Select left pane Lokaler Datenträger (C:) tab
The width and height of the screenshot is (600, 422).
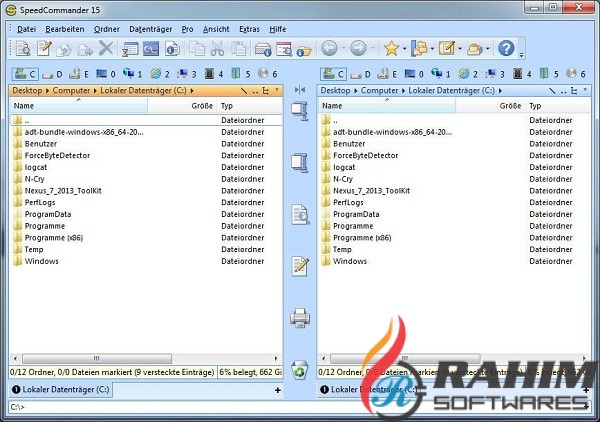61,389
